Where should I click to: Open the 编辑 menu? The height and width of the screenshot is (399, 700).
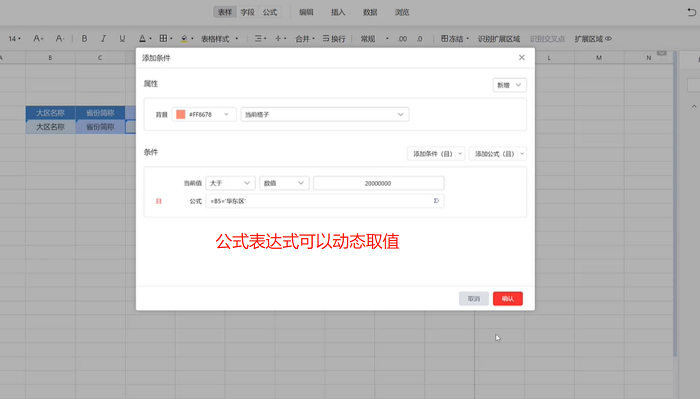point(306,12)
